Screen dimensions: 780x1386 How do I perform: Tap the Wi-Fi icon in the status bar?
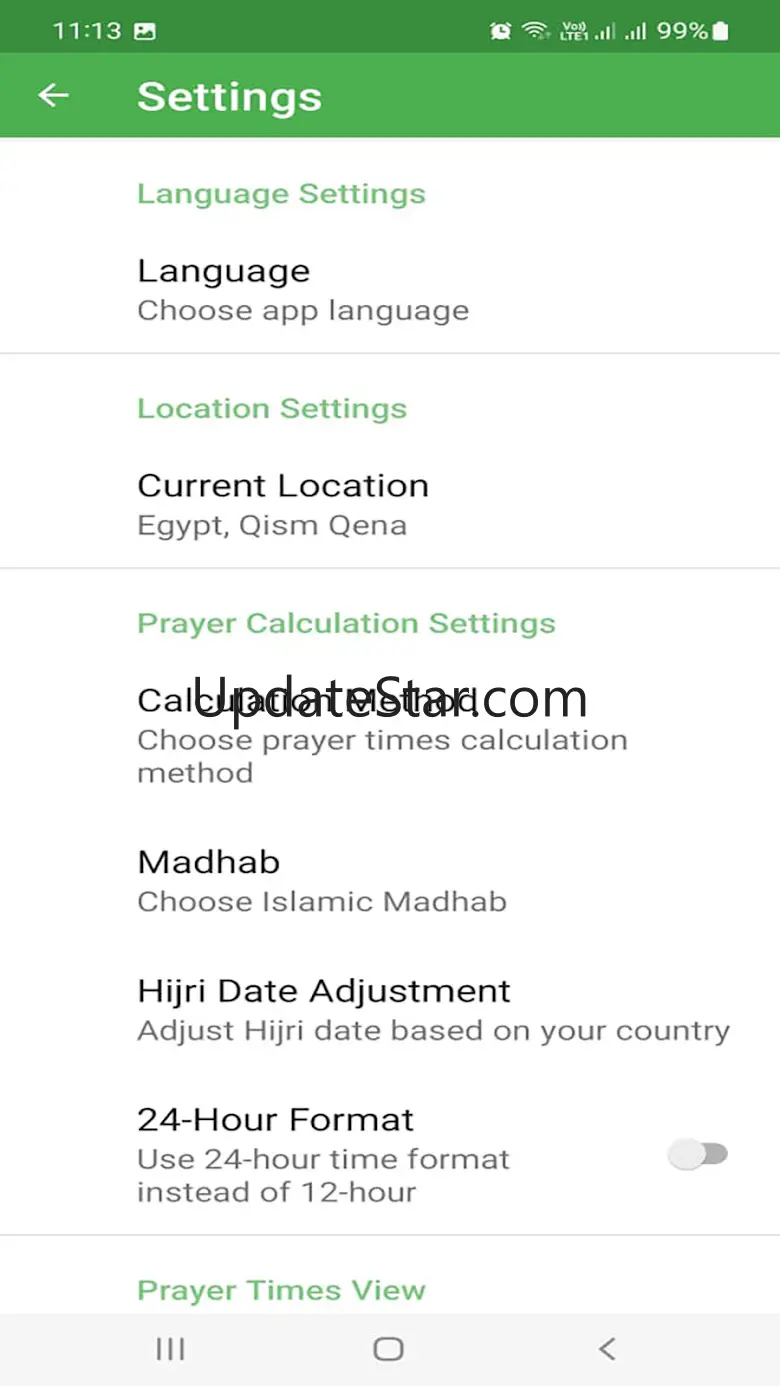pos(535,31)
